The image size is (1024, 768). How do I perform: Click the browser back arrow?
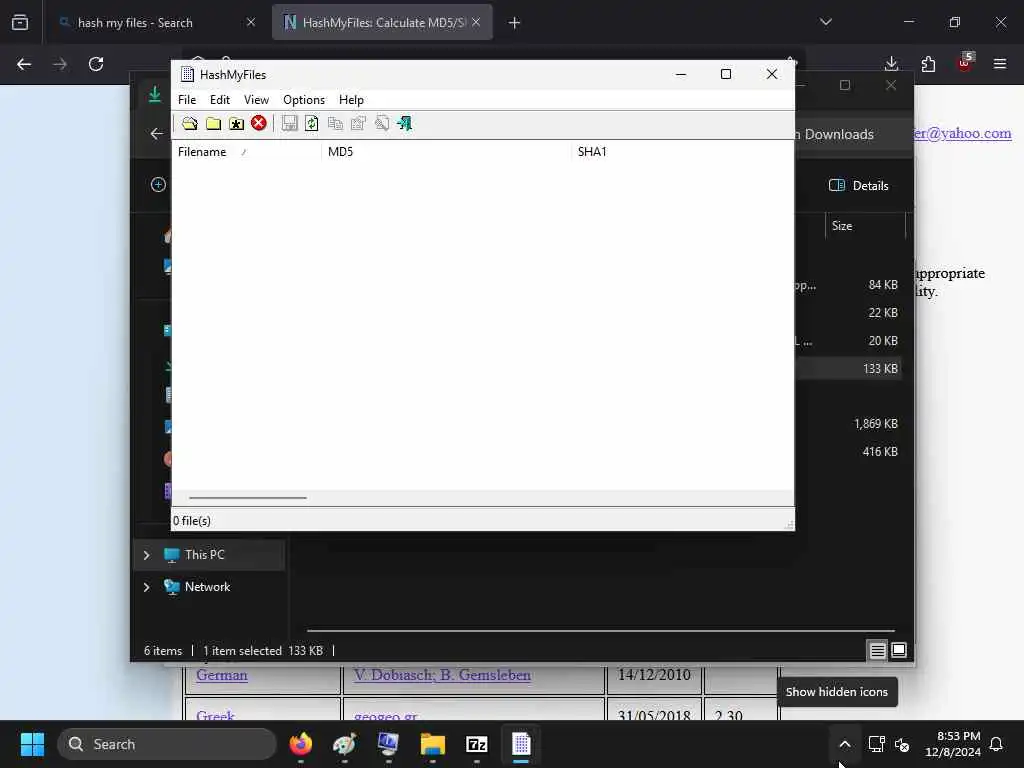click(24, 64)
